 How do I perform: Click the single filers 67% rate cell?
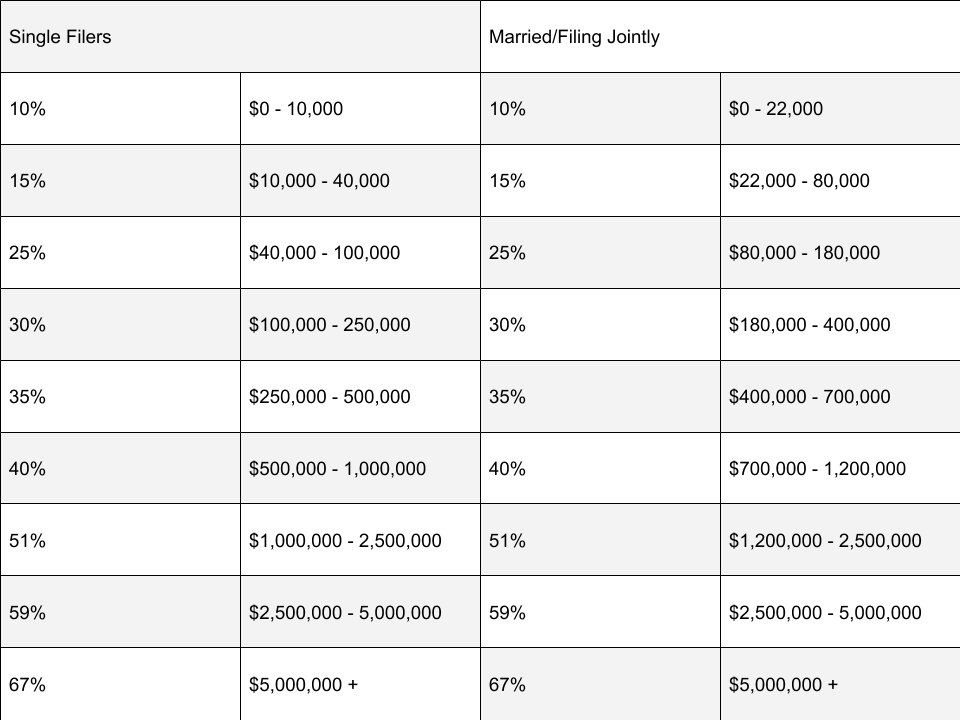[120, 685]
